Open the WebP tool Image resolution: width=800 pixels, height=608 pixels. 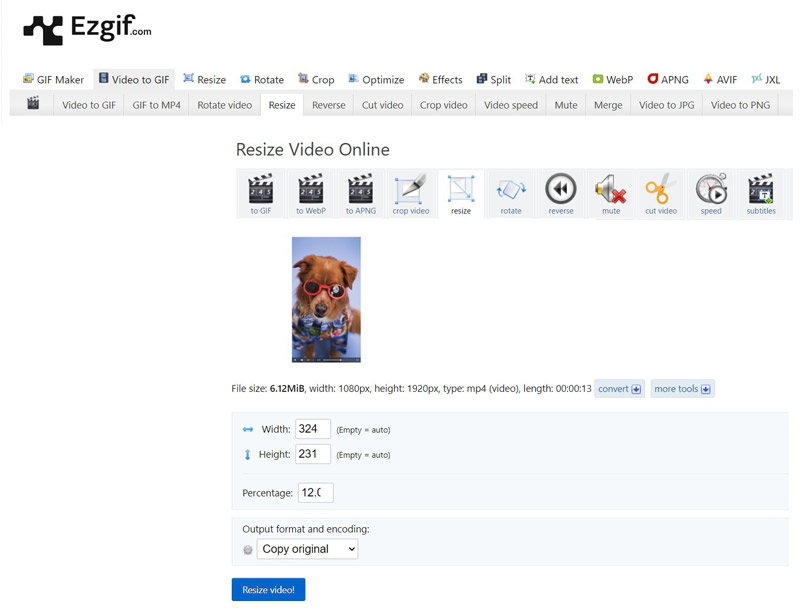point(613,80)
